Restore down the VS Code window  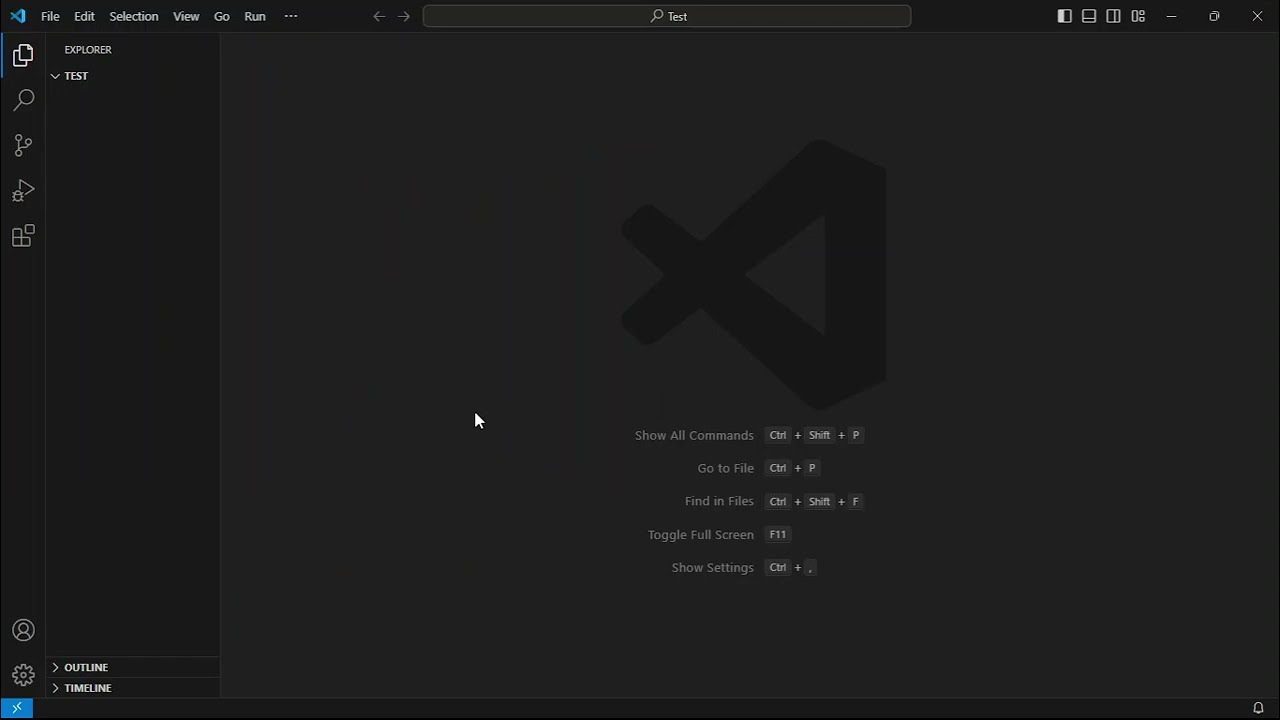(x=1214, y=16)
